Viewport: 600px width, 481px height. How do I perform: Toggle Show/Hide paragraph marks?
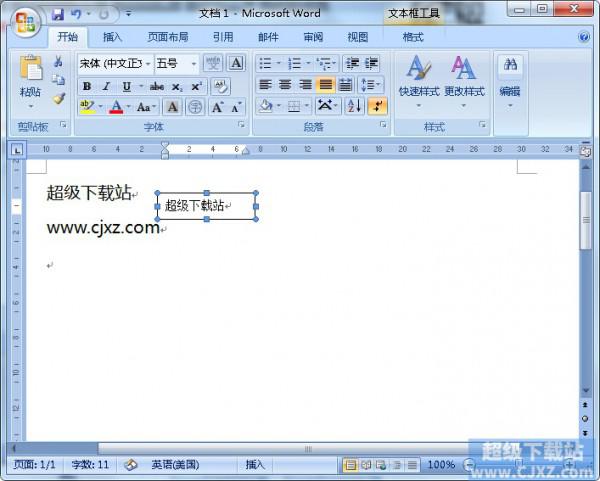(x=377, y=106)
